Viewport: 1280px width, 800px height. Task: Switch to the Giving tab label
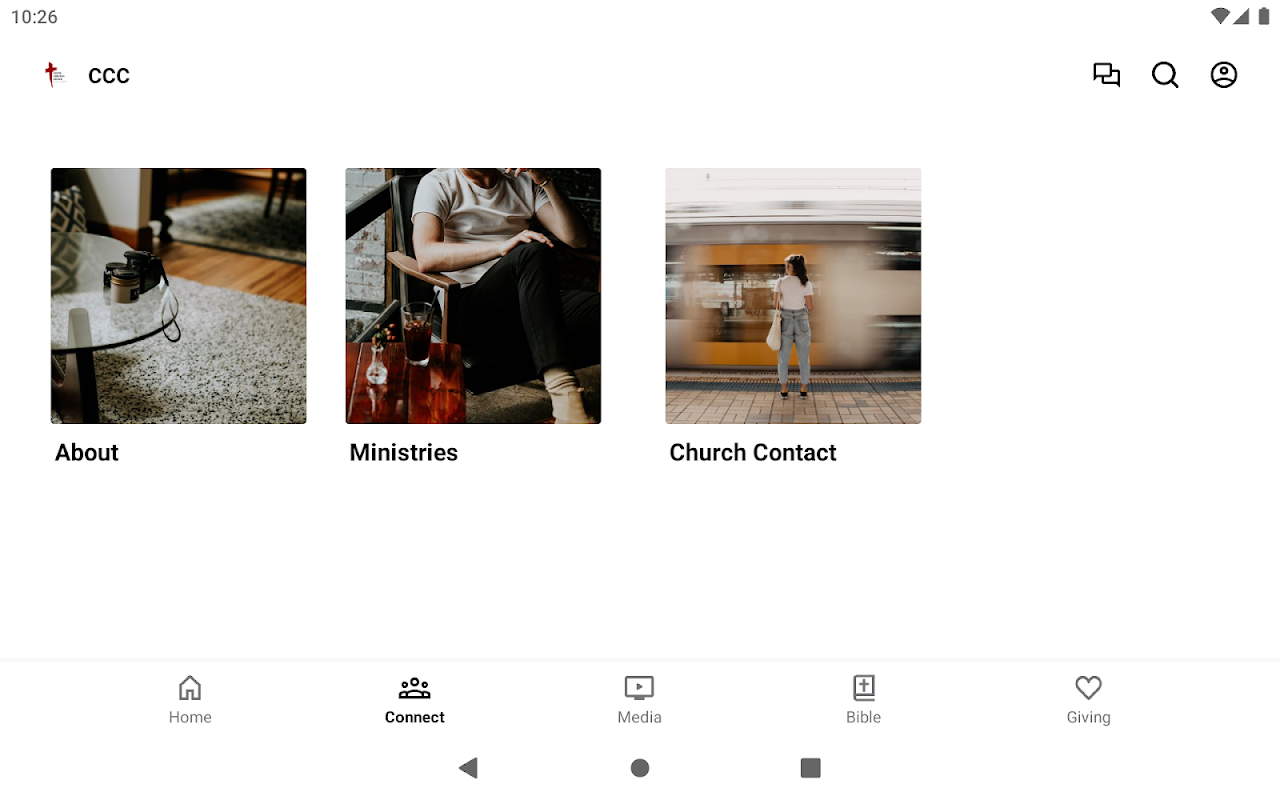pos(1088,717)
